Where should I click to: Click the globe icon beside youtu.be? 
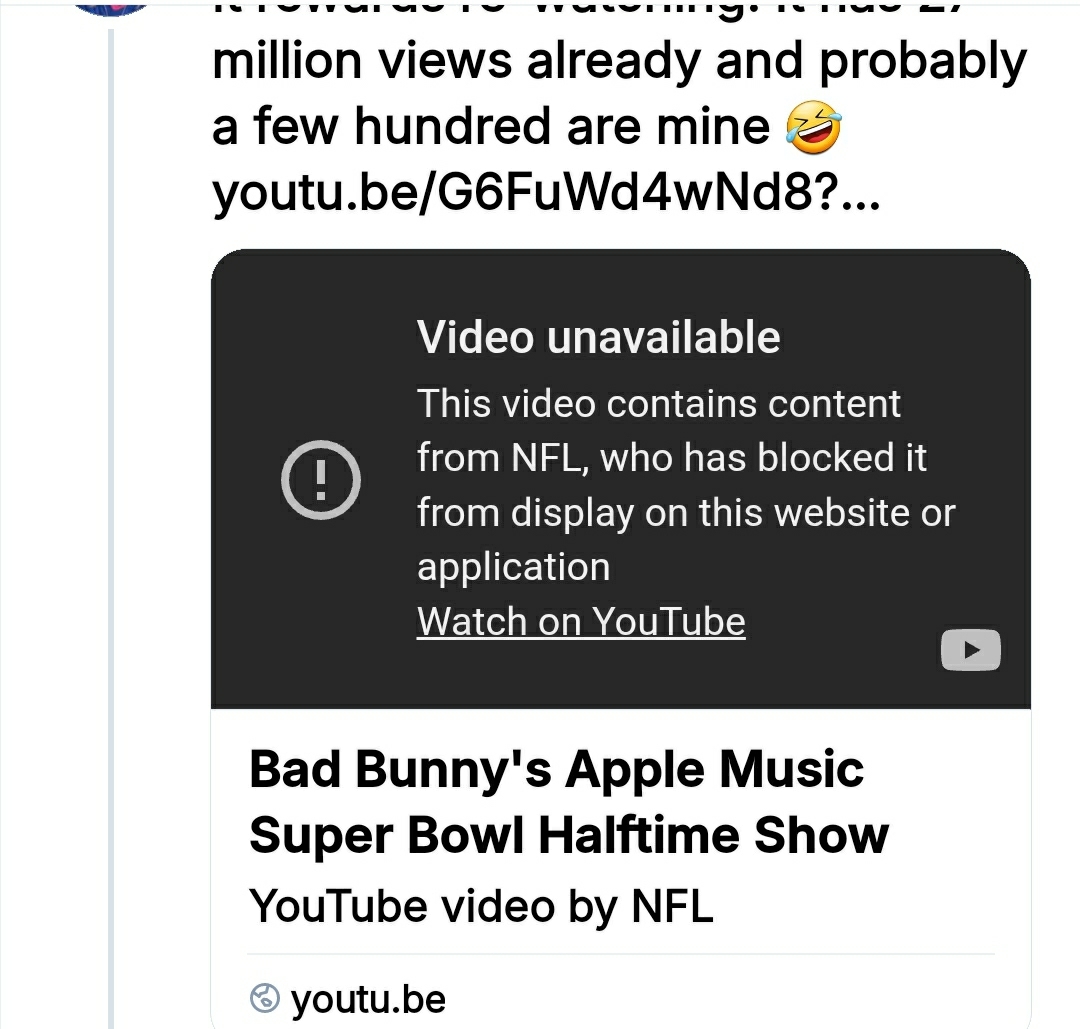click(264, 998)
